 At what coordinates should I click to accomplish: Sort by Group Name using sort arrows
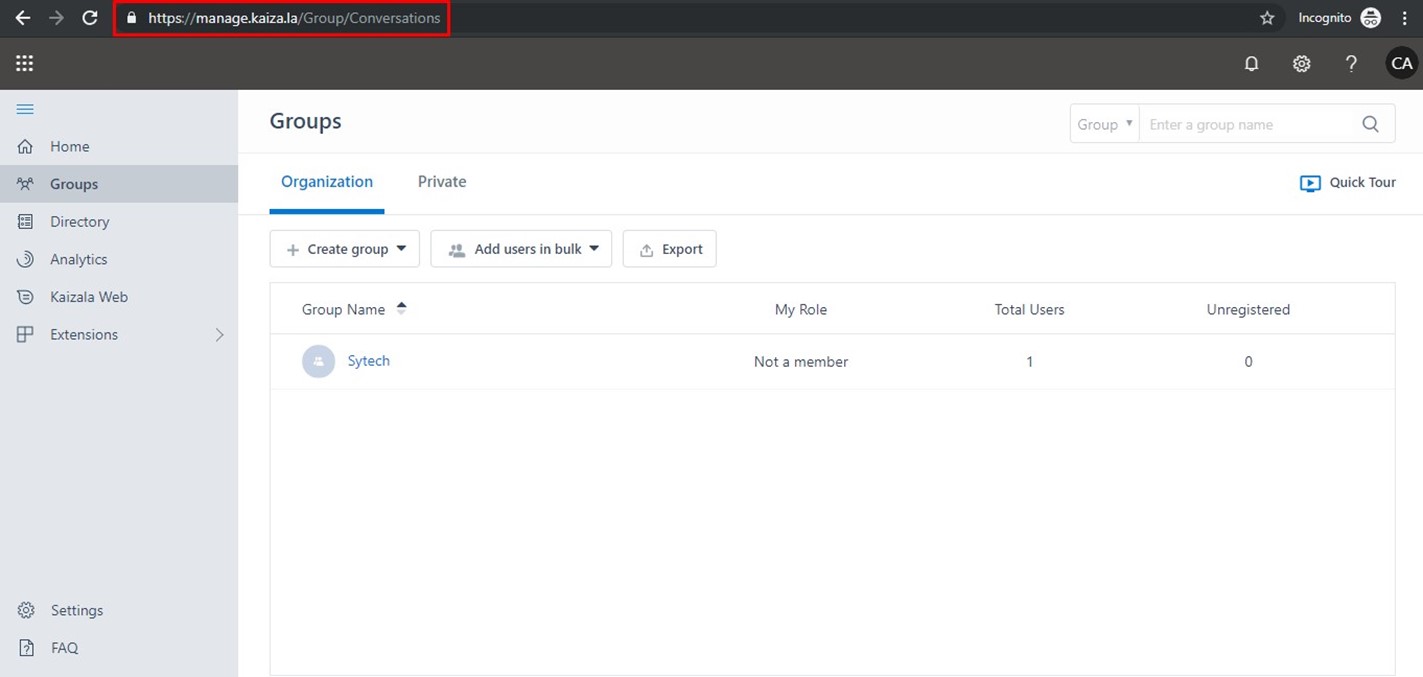(401, 309)
